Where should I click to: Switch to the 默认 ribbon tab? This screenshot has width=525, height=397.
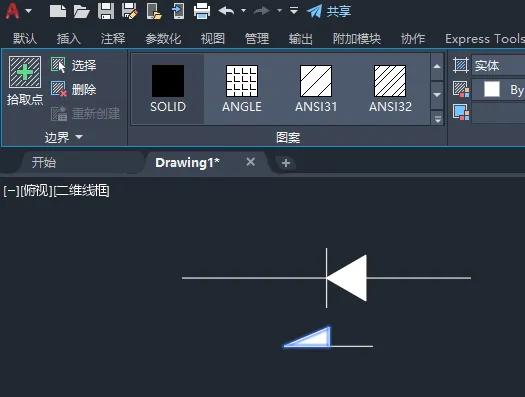coord(25,39)
